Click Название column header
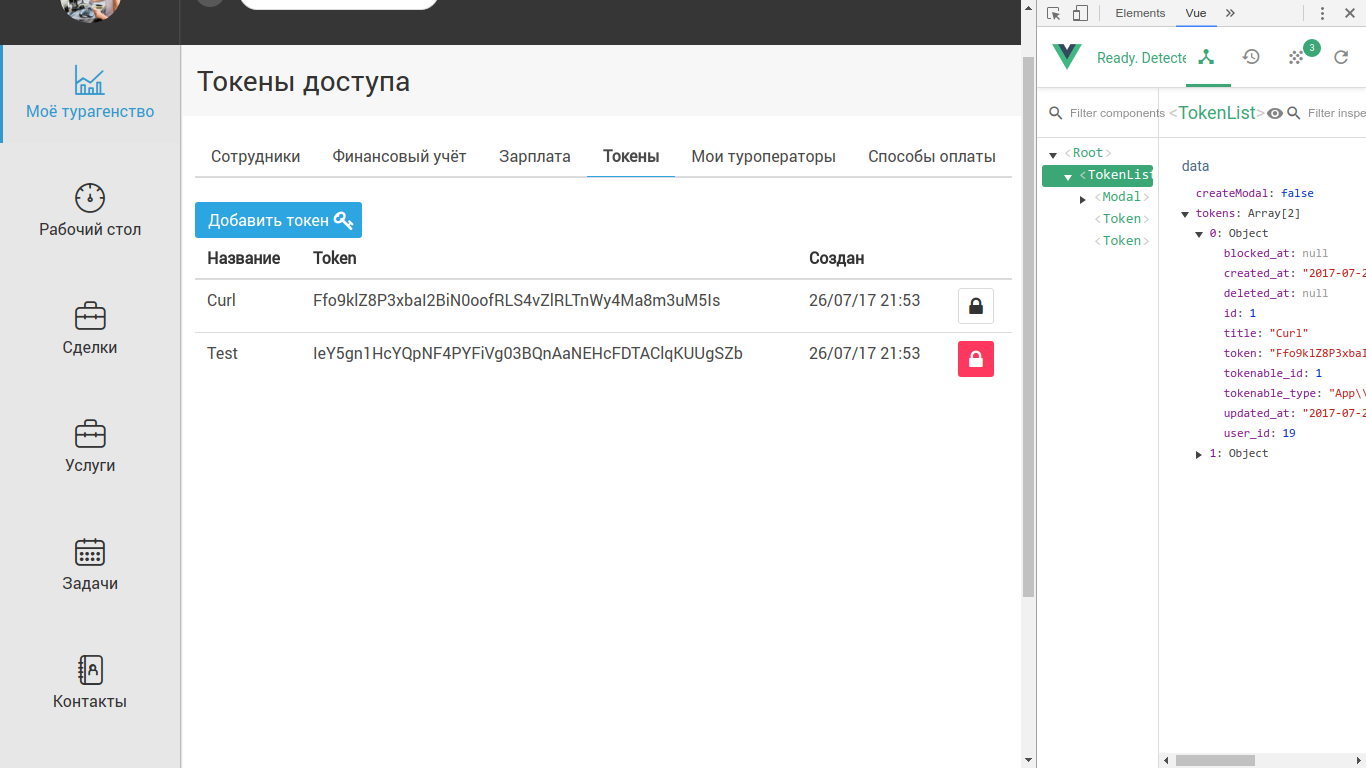1366x768 pixels. point(244,258)
